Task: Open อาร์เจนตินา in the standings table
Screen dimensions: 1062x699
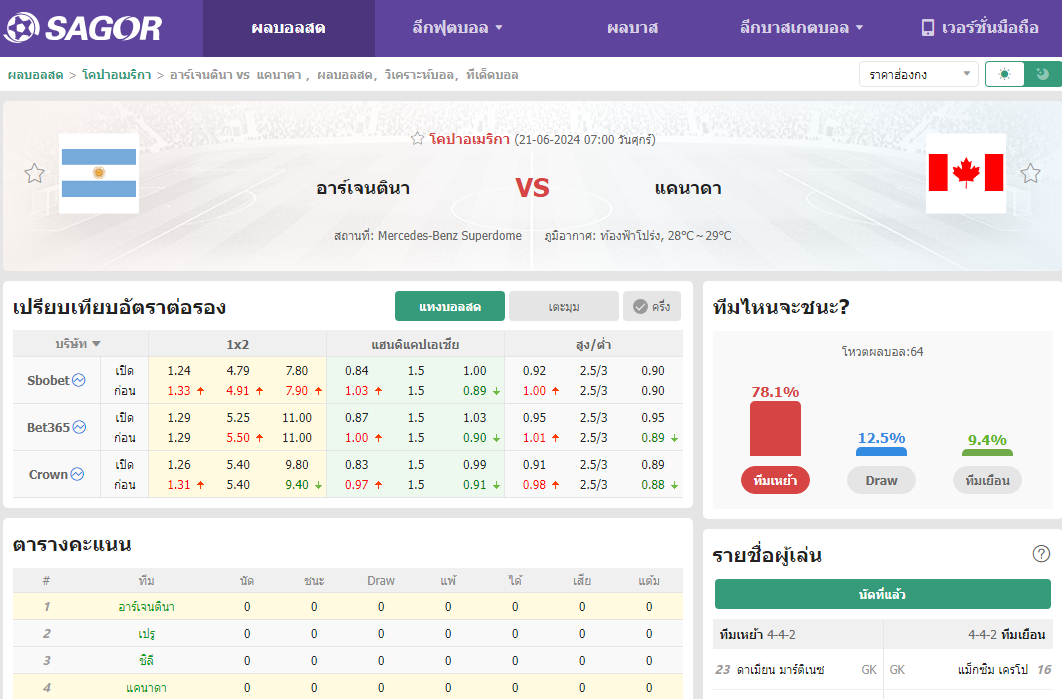Action: pos(146,607)
